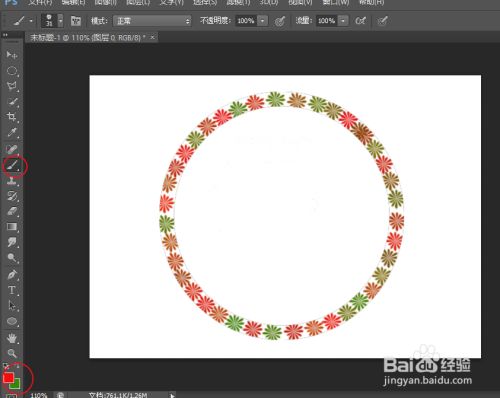Select the Crop tool

click(x=12, y=117)
